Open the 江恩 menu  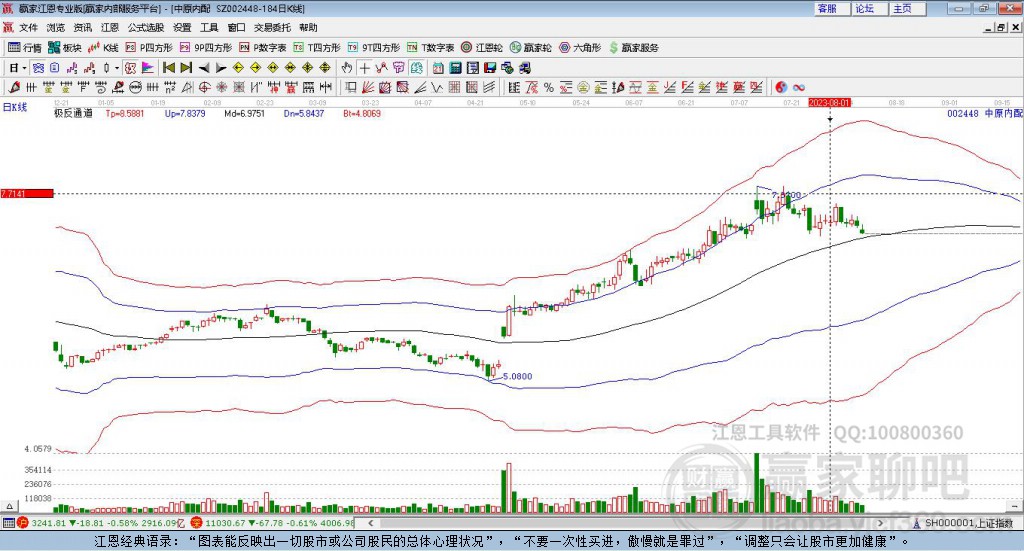(x=109, y=27)
